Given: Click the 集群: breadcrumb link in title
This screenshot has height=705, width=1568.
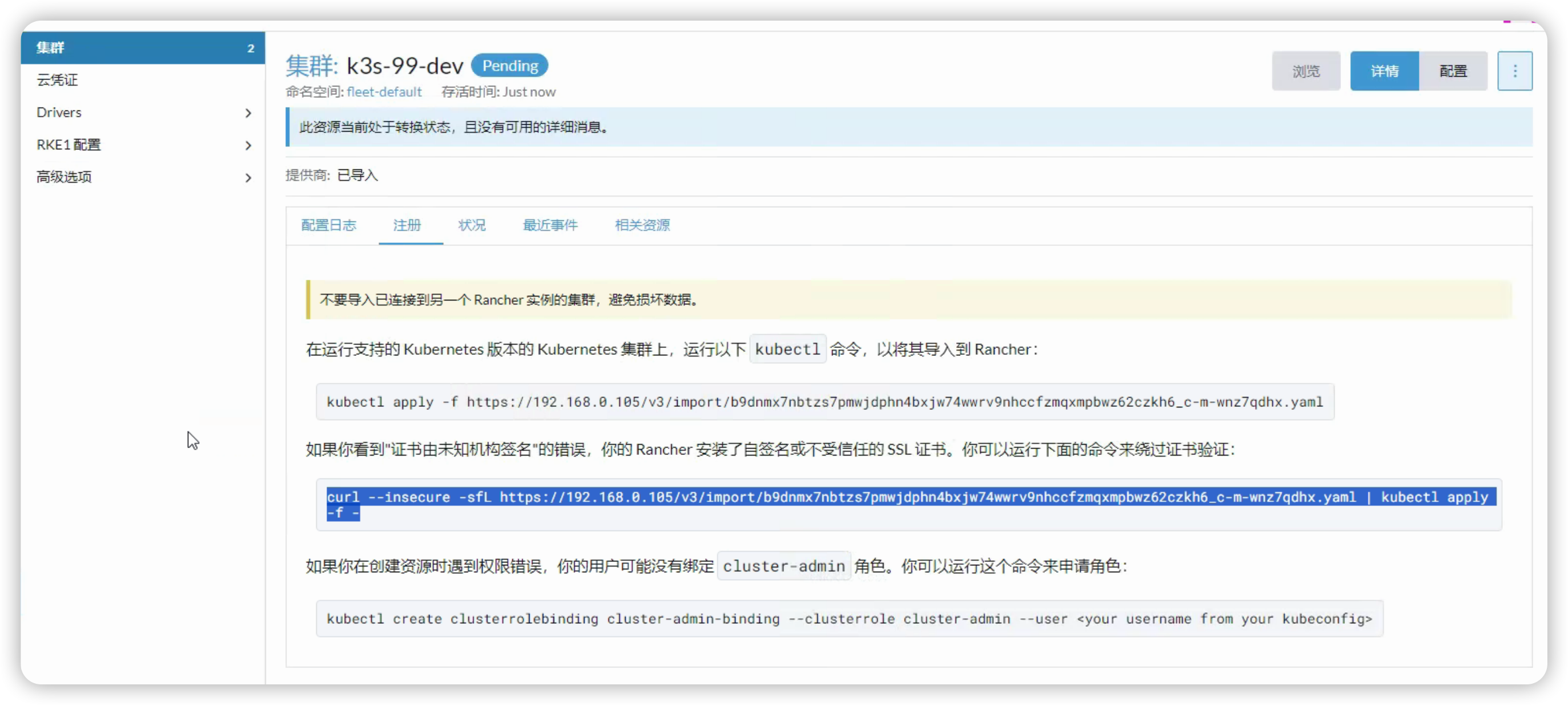Looking at the screenshot, I should click(x=311, y=65).
